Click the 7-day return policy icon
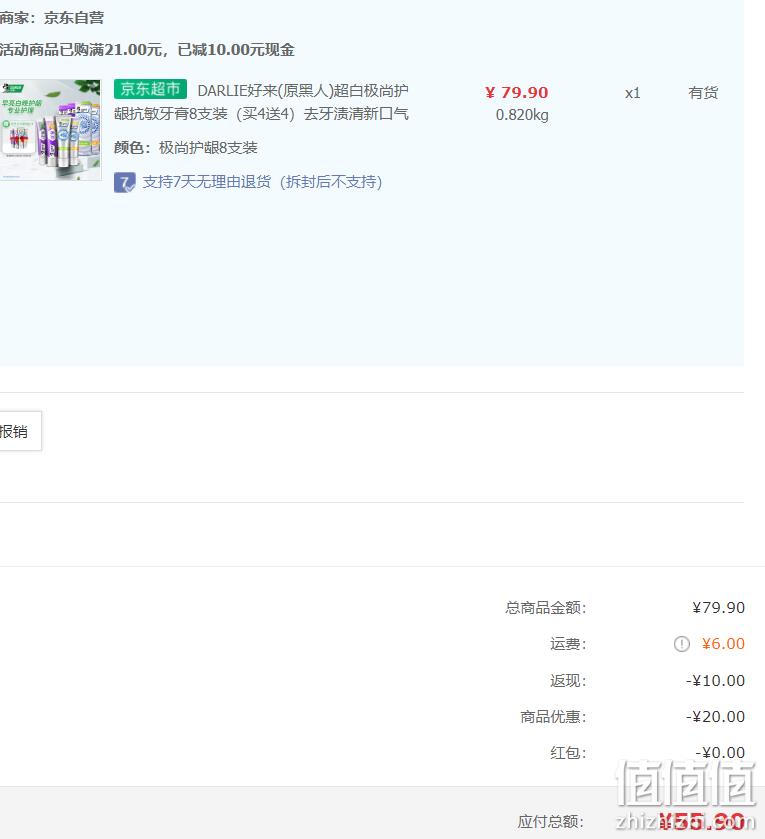This screenshot has width=765, height=839. click(124, 182)
